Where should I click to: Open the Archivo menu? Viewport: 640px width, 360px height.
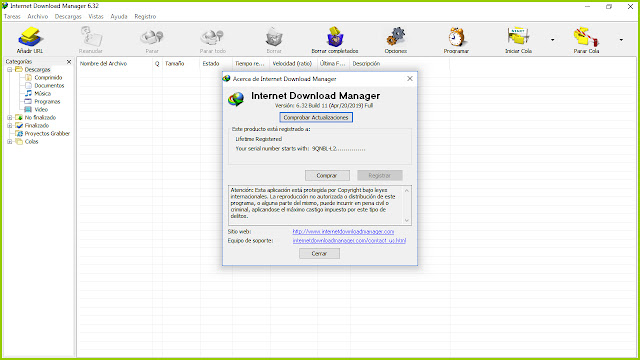click(38, 17)
